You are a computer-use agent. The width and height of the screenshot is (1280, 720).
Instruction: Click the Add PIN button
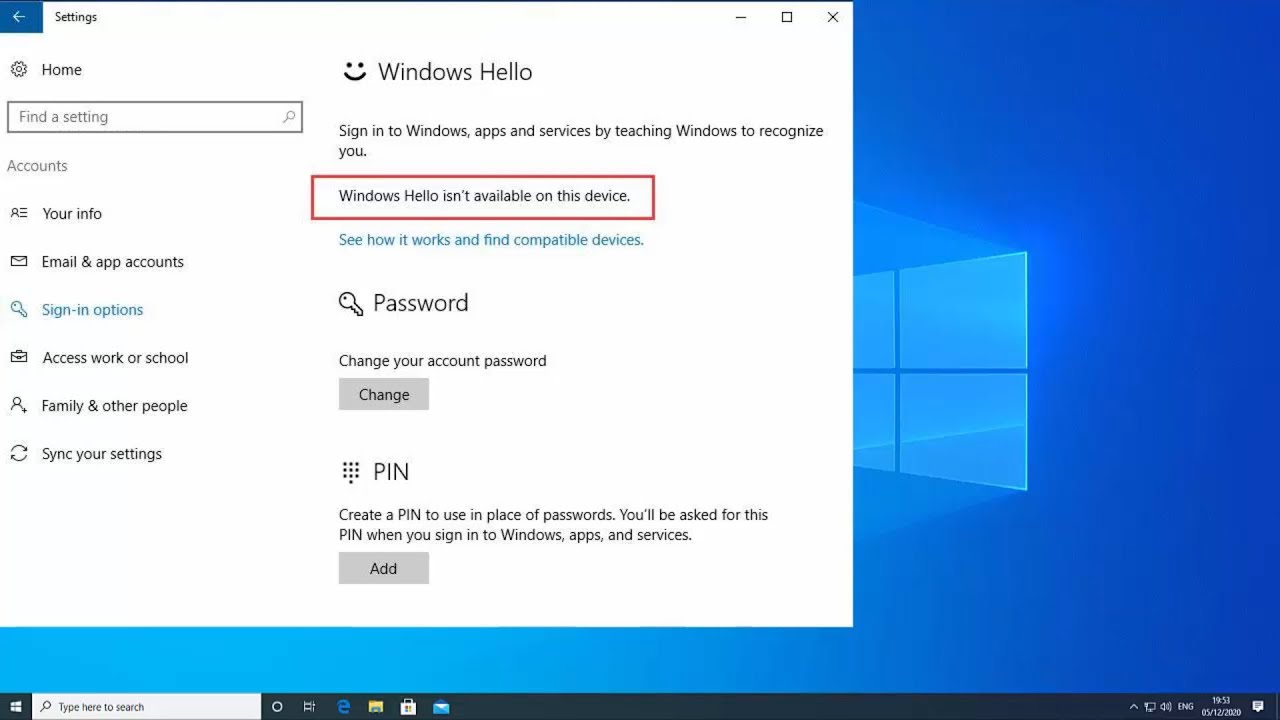click(384, 568)
